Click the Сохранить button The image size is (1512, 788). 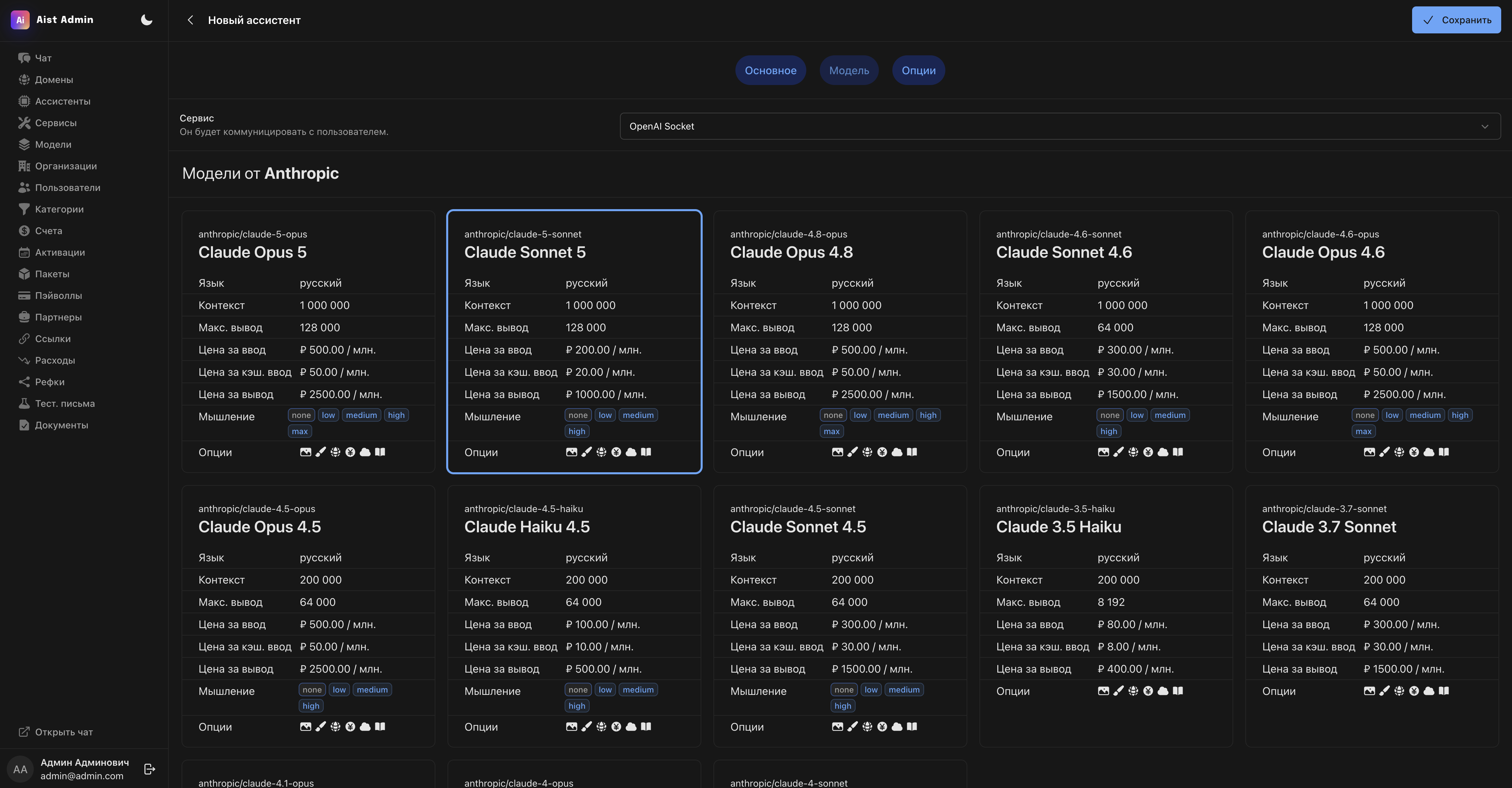click(1456, 20)
